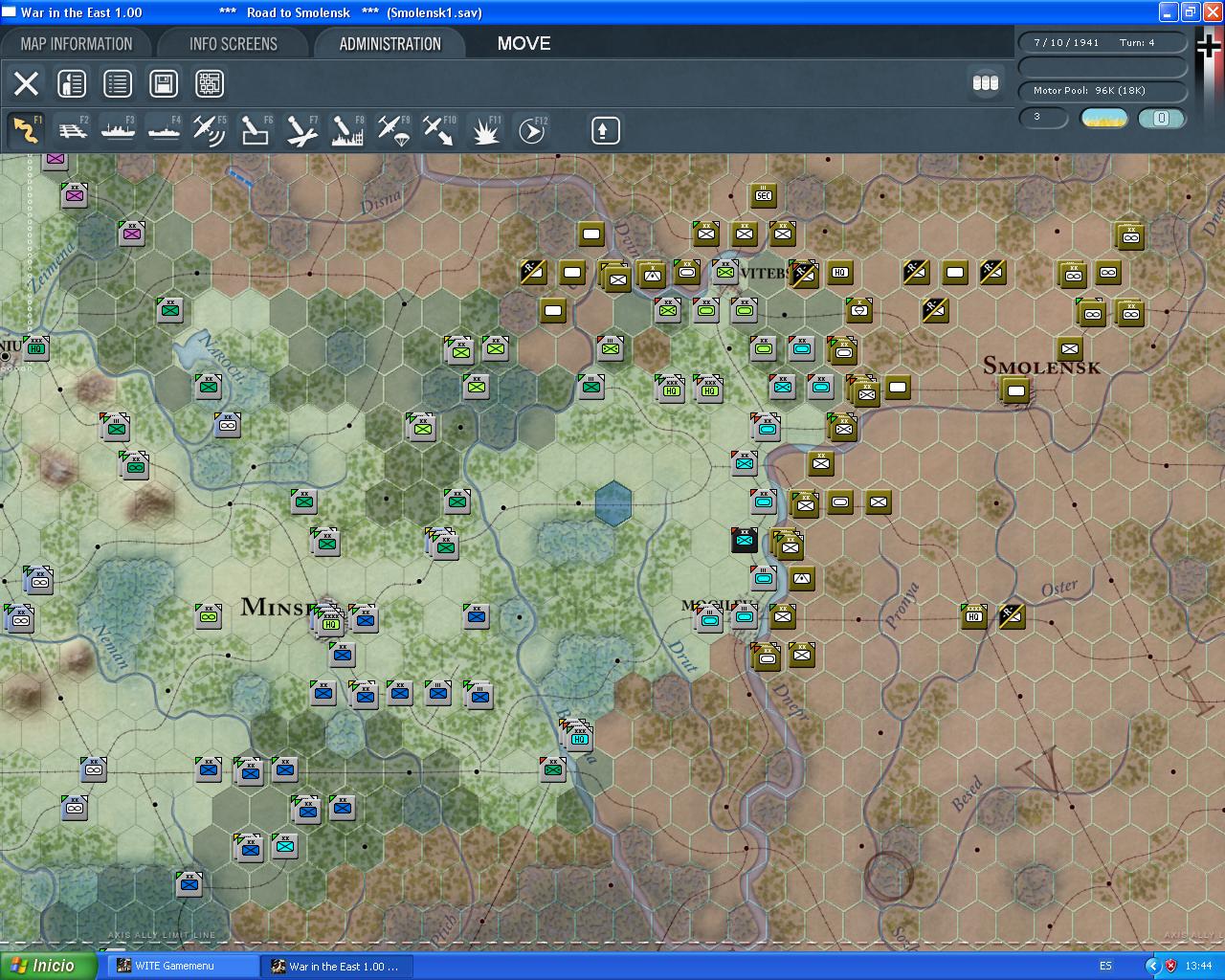The height and width of the screenshot is (980, 1225).
Task: Click the ES language indicator in tray
Action: click(1105, 966)
